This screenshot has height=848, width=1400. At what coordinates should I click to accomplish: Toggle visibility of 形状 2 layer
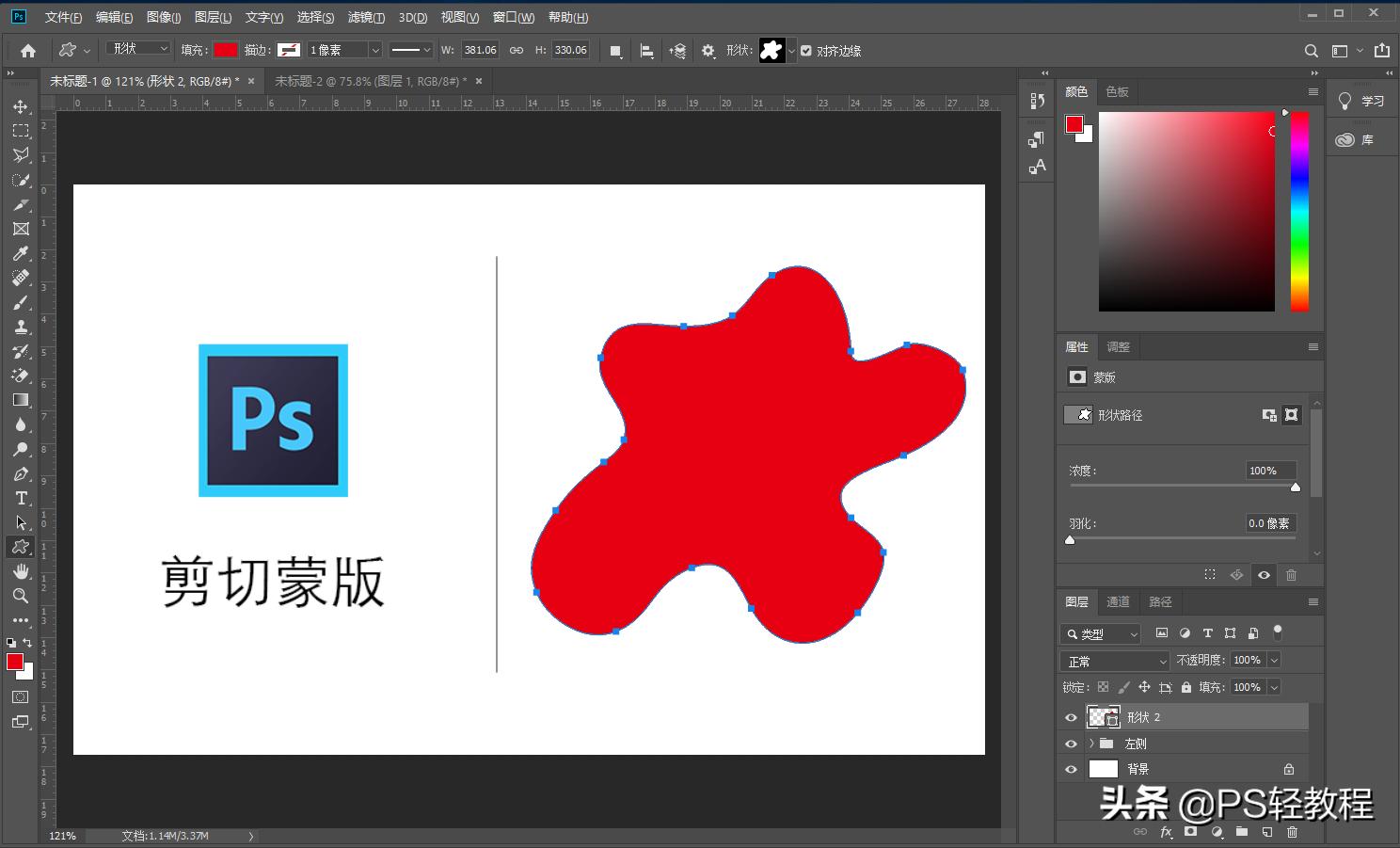point(1071,717)
